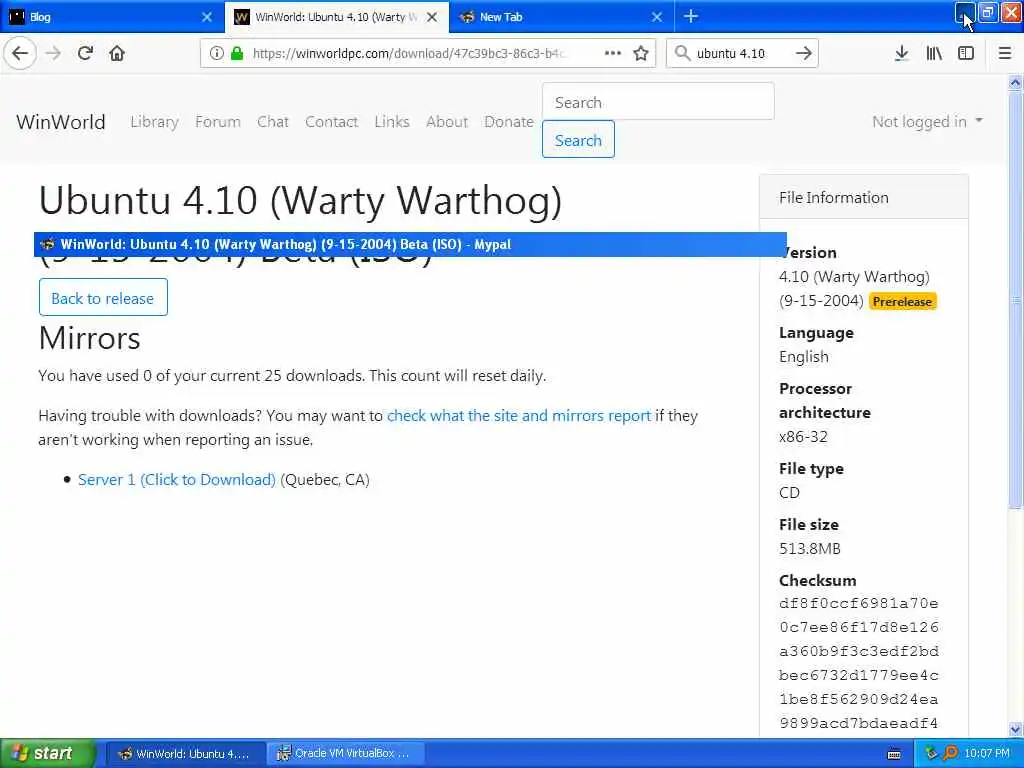Screen dimensions: 1024x768
Task: Close the WinWorld Ubuntu tab
Action: point(432,17)
